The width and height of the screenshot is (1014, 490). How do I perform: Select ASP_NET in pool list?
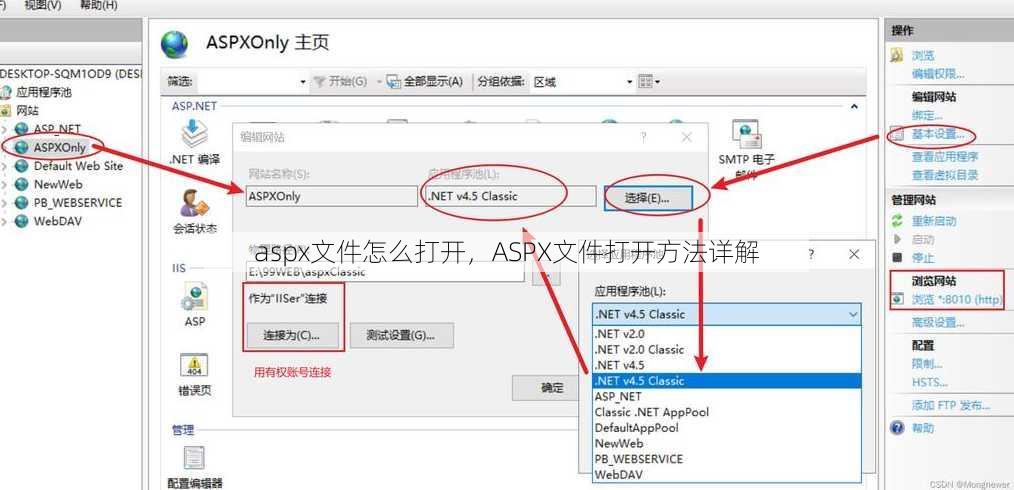727,396
